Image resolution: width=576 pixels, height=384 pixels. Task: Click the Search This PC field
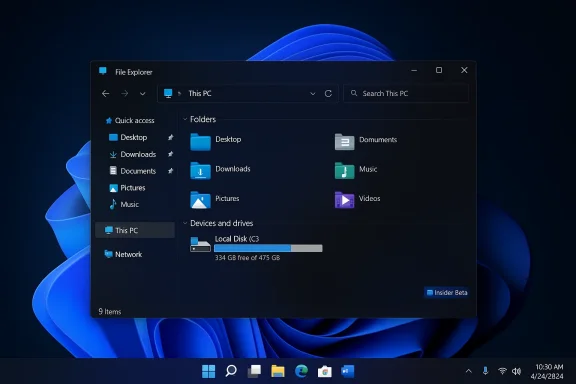406,93
